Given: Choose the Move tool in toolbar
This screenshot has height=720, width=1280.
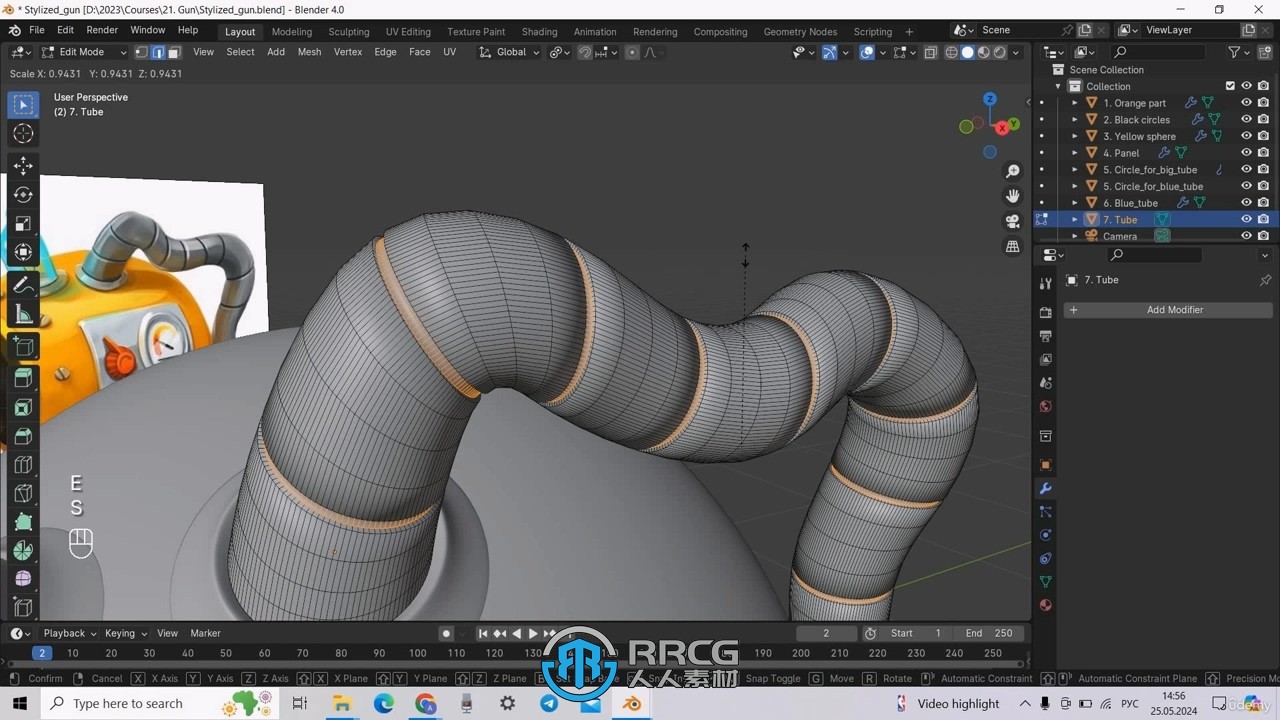Looking at the screenshot, I should (23, 165).
